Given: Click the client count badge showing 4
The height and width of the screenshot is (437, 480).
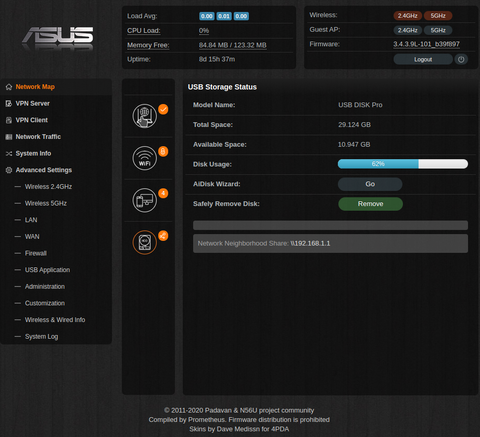Looking at the screenshot, I should click(163, 193).
